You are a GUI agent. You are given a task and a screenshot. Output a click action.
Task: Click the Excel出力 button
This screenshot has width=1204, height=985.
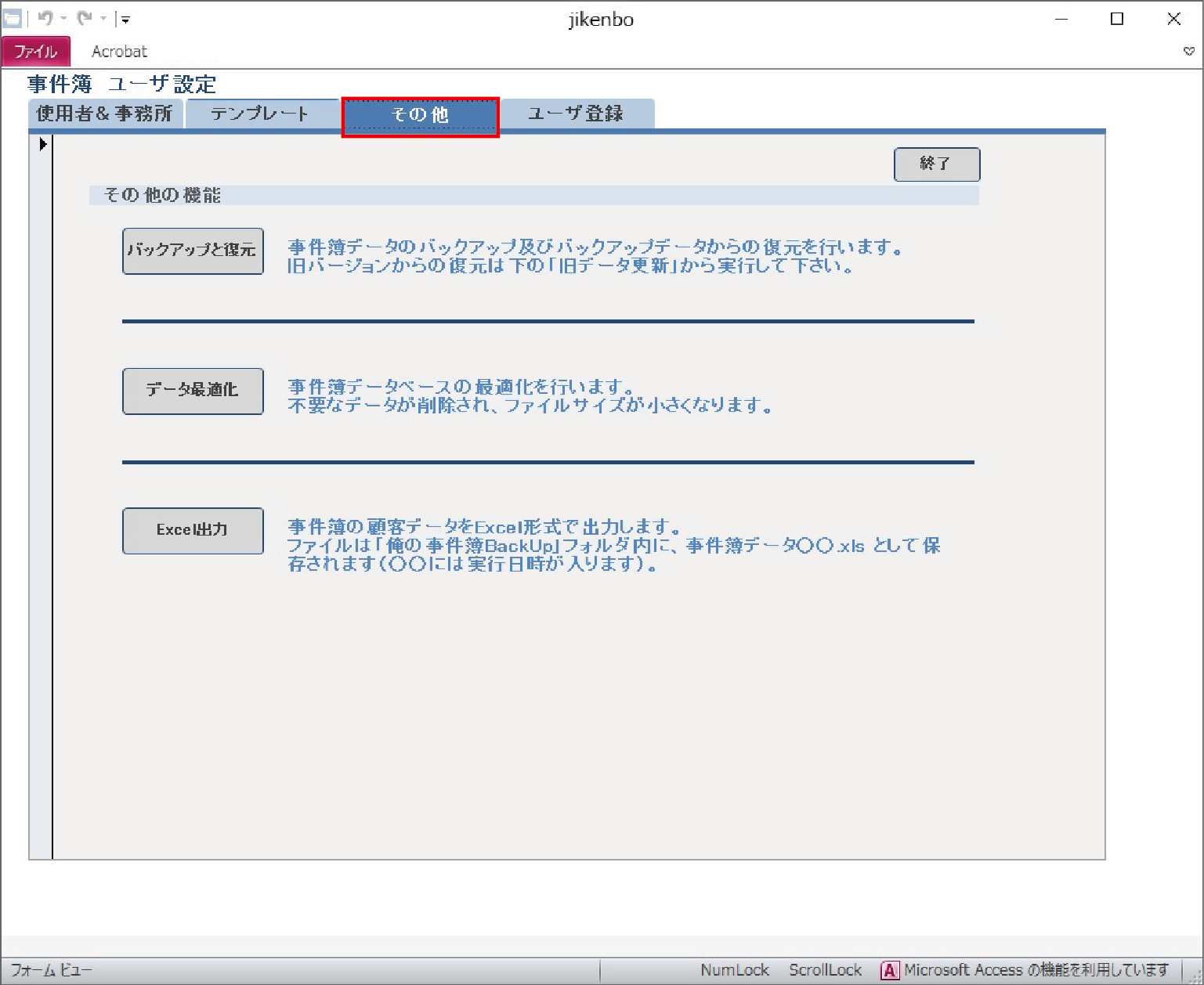tap(193, 531)
